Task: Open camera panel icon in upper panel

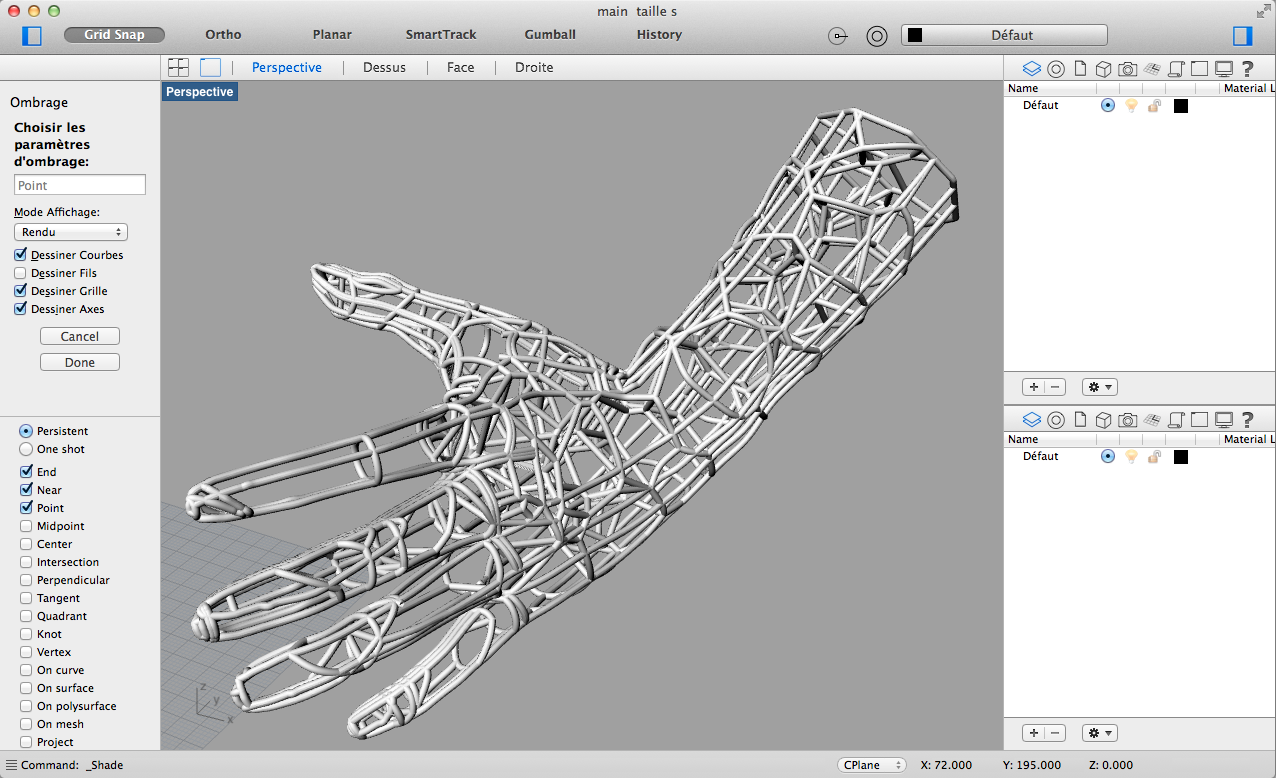Action: pyautogui.click(x=1127, y=69)
